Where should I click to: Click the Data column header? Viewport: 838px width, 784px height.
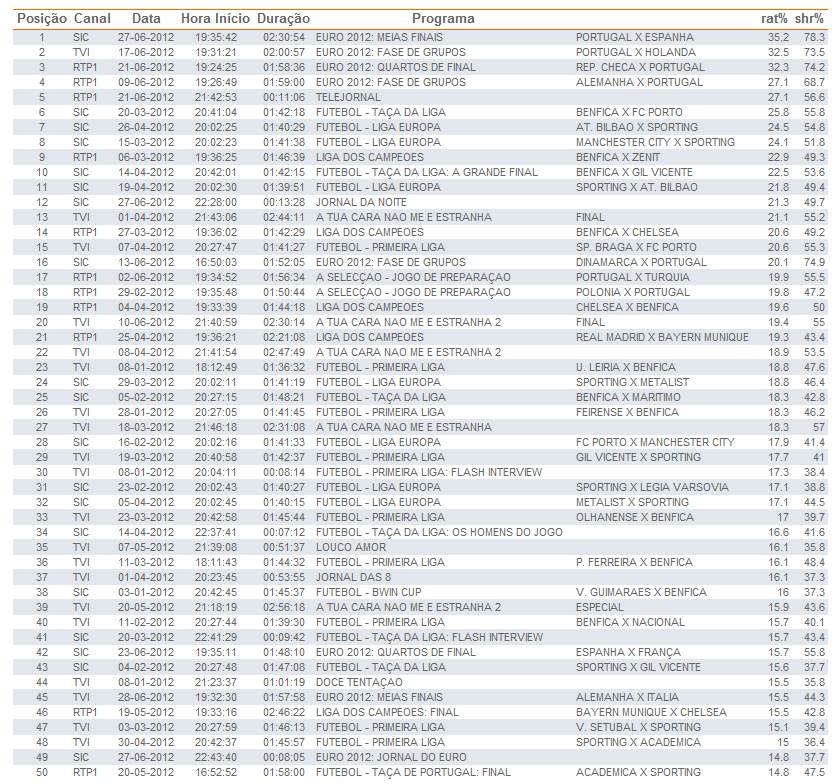coord(146,18)
